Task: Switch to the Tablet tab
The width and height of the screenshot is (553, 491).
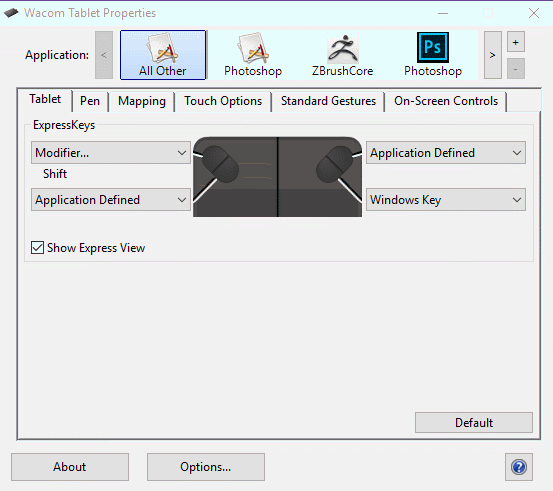Action: 45,99
